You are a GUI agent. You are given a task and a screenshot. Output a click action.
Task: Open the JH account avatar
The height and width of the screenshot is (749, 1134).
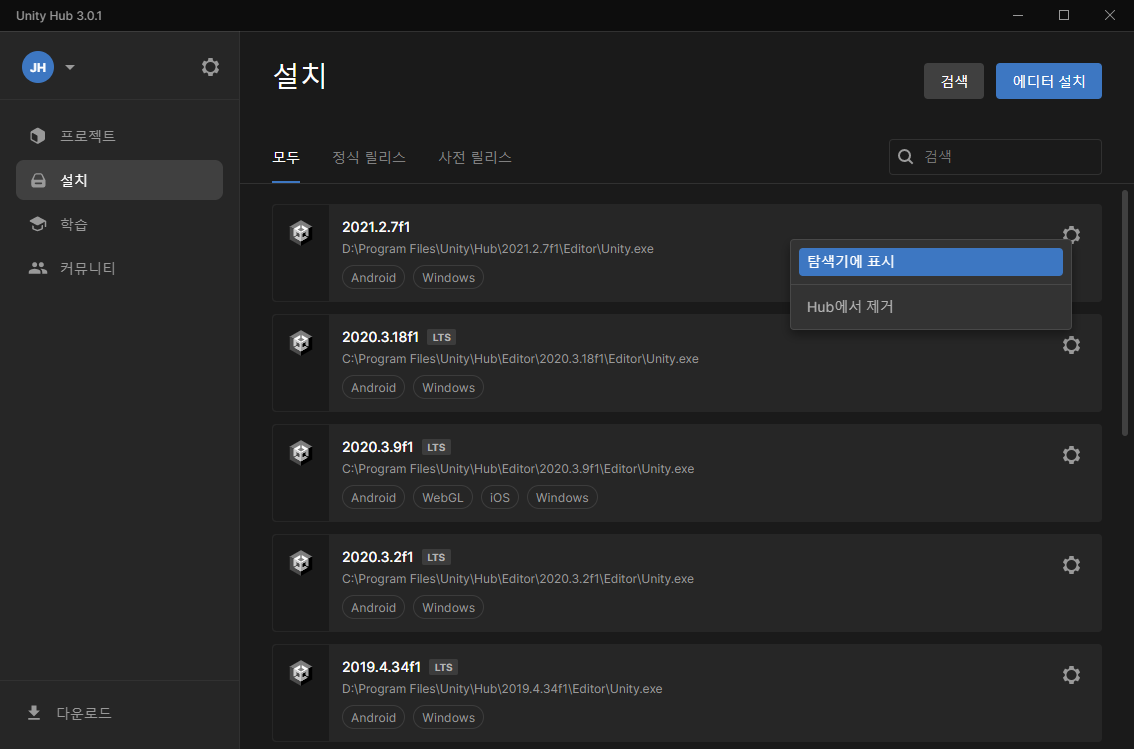point(38,67)
